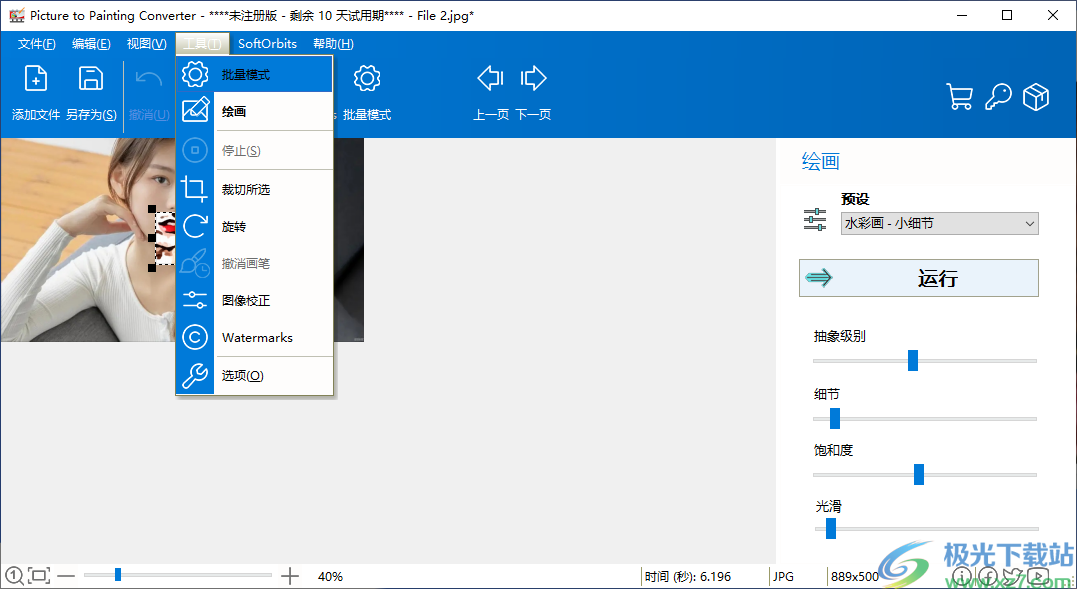Click the 运行 run button

pyautogui.click(x=918, y=278)
